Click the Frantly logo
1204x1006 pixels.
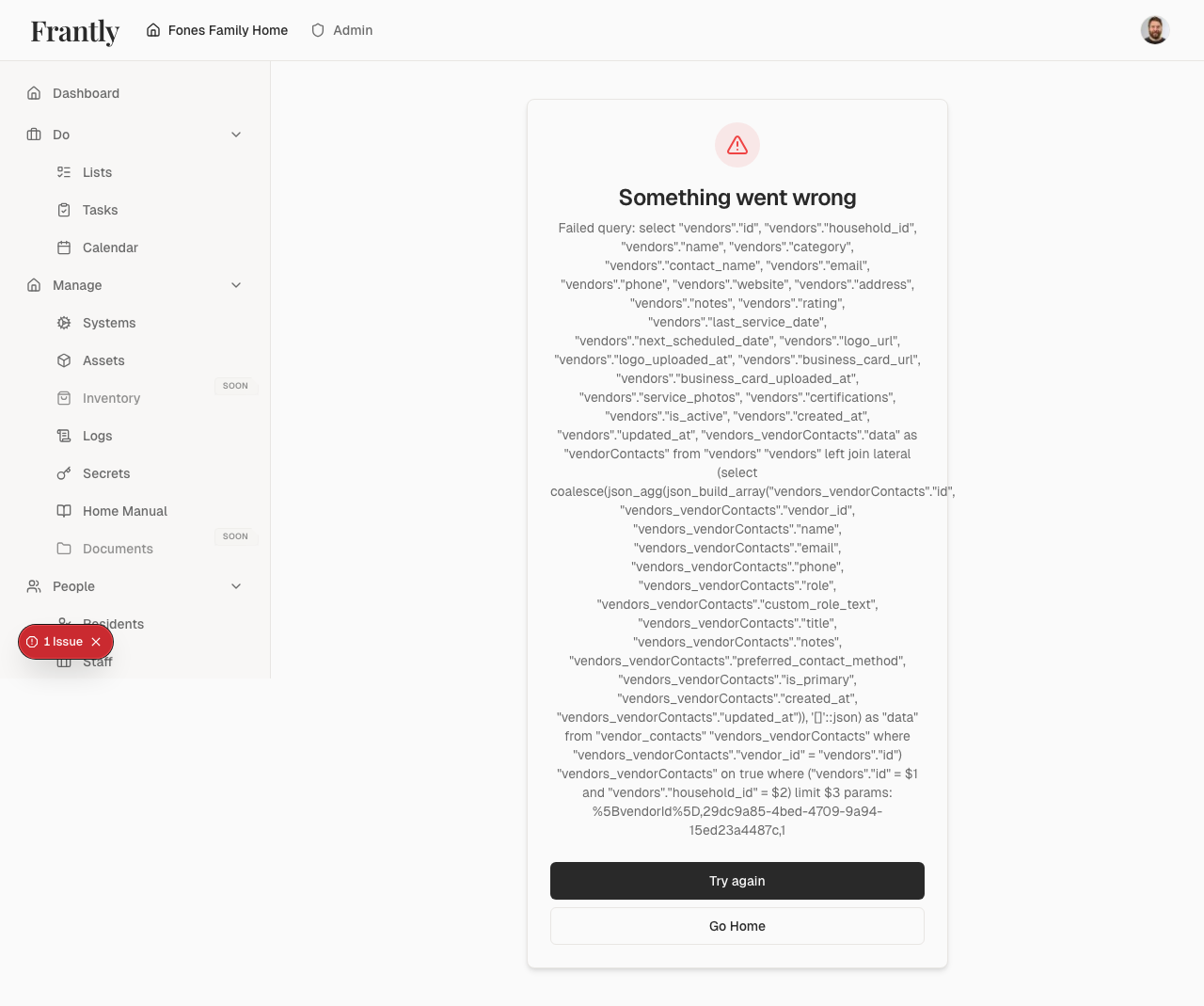74,31
